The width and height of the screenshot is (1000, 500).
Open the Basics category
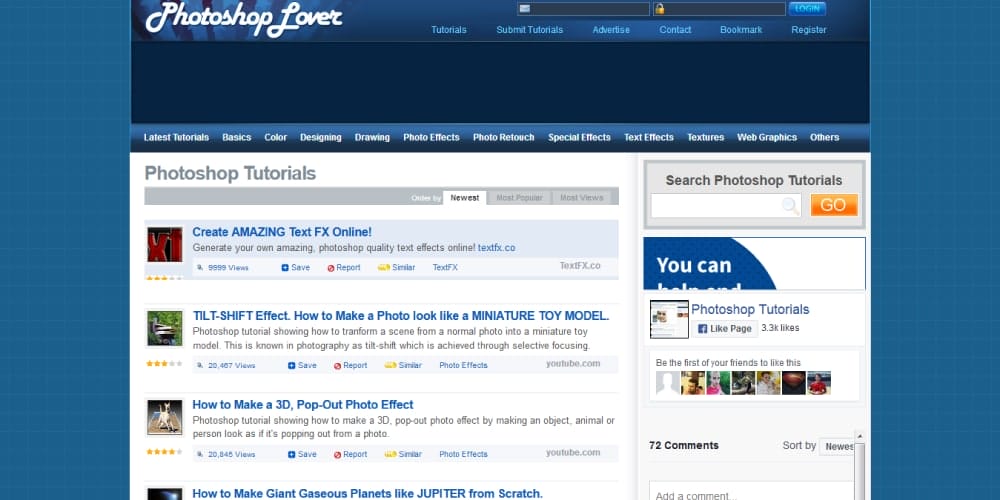point(237,137)
